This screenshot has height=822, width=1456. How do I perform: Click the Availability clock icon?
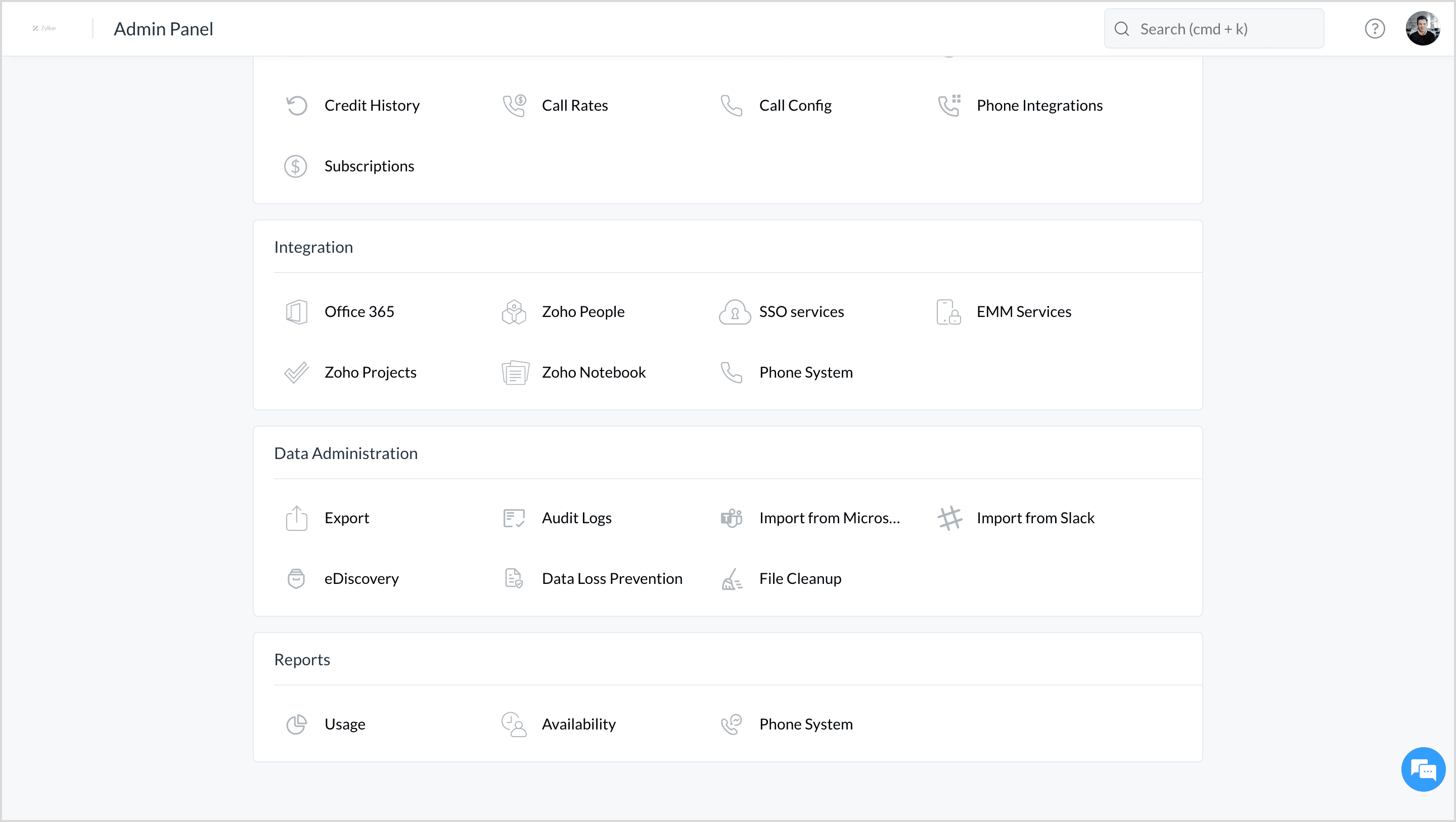point(514,724)
